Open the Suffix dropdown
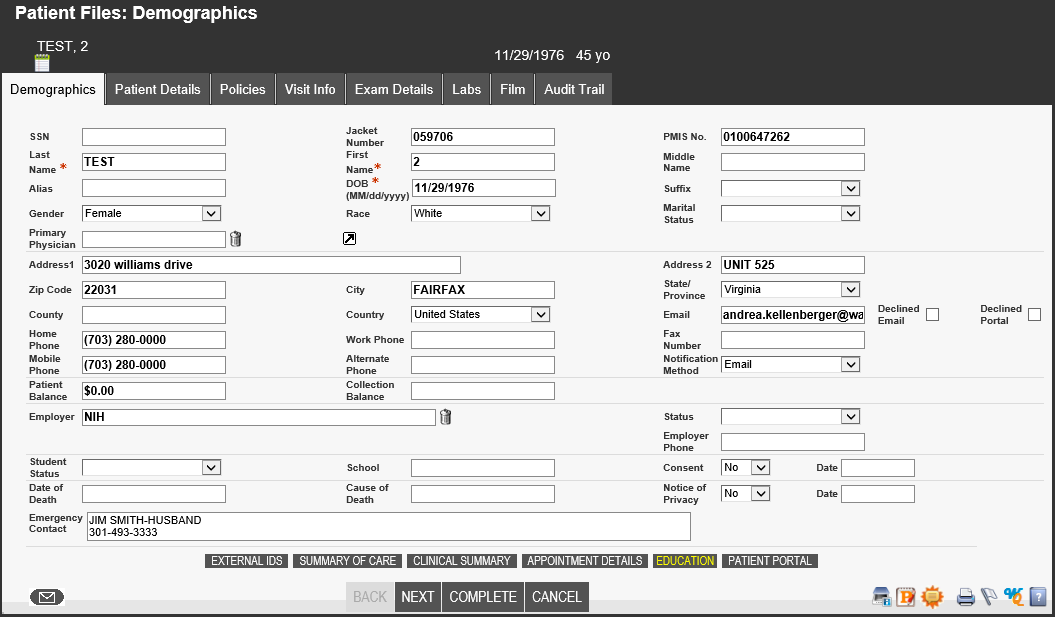 click(790, 188)
